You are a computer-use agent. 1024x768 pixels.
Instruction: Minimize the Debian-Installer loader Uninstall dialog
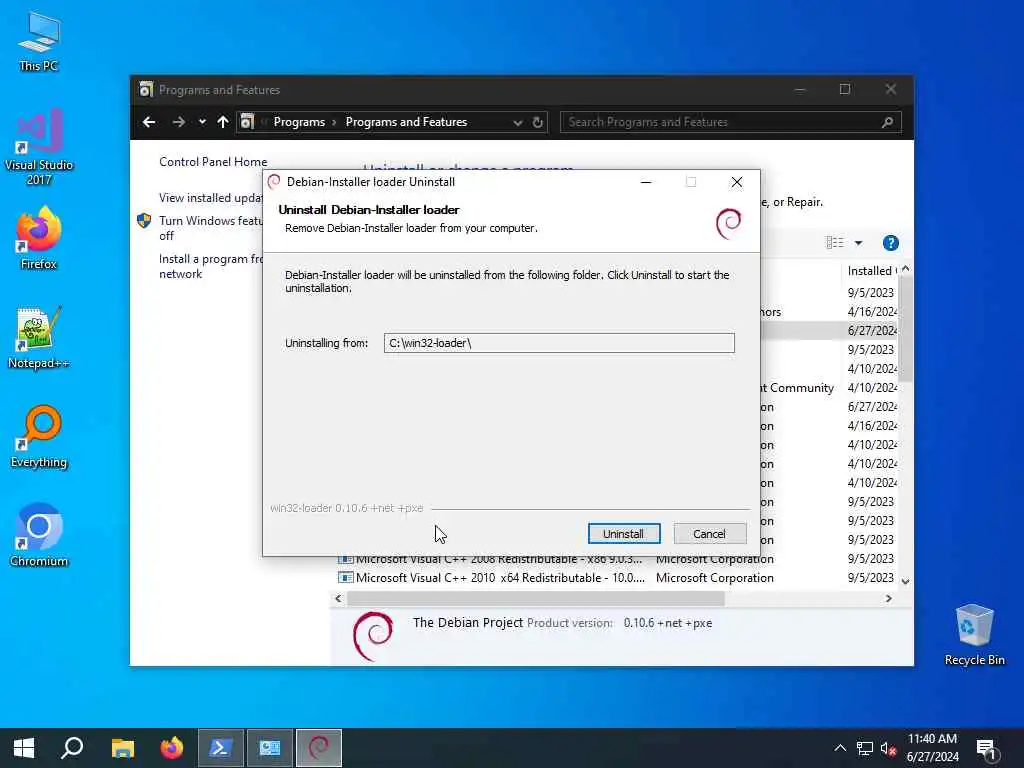click(646, 182)
